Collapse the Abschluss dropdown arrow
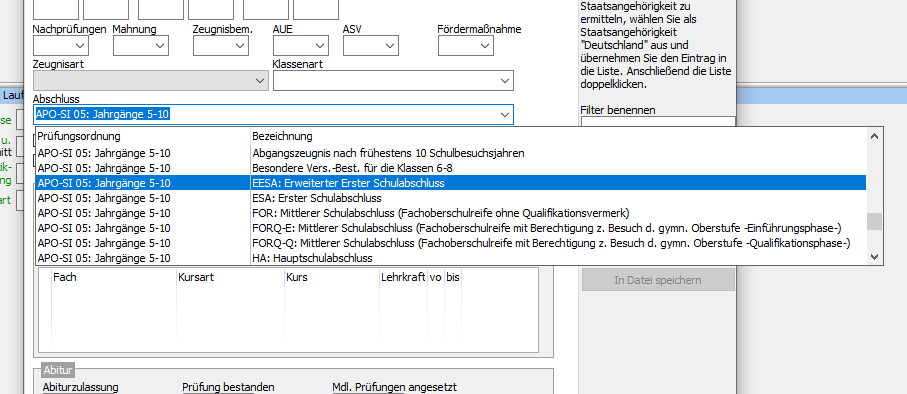This screenshot has height=394, width=907. coord(504,115)
